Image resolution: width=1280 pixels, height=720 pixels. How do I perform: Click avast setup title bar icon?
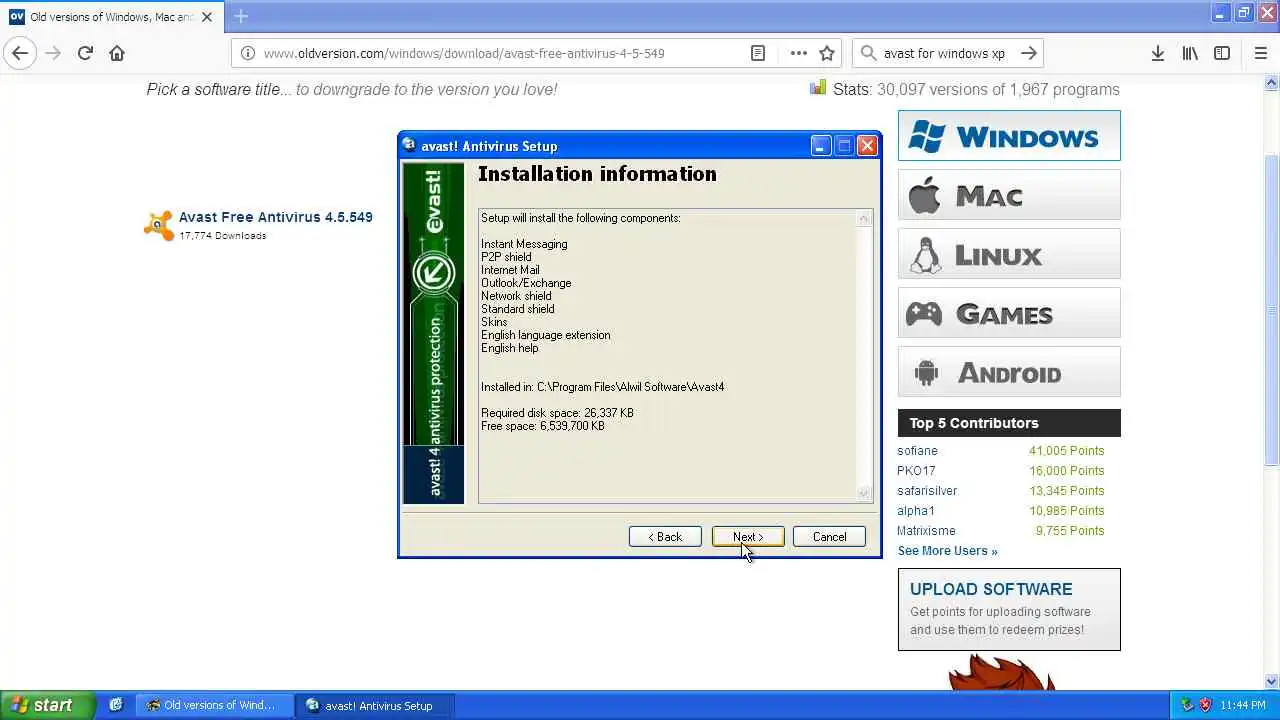[x=409, y=145]
